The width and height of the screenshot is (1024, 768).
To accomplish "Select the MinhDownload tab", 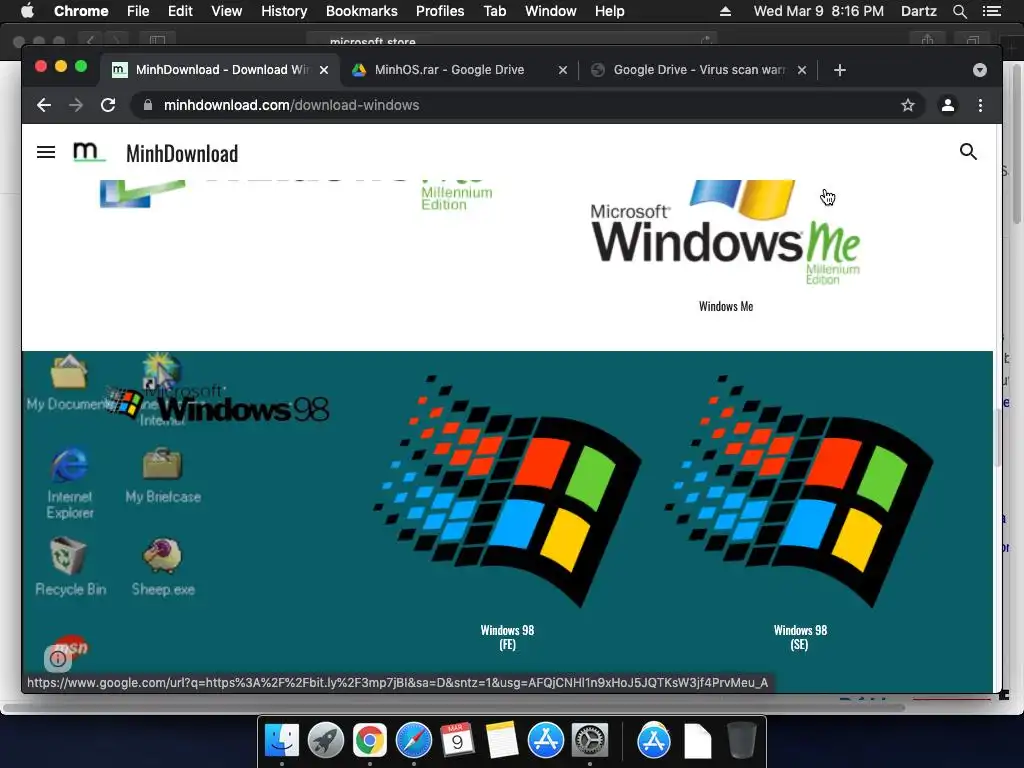I will [x=219, y=70].
